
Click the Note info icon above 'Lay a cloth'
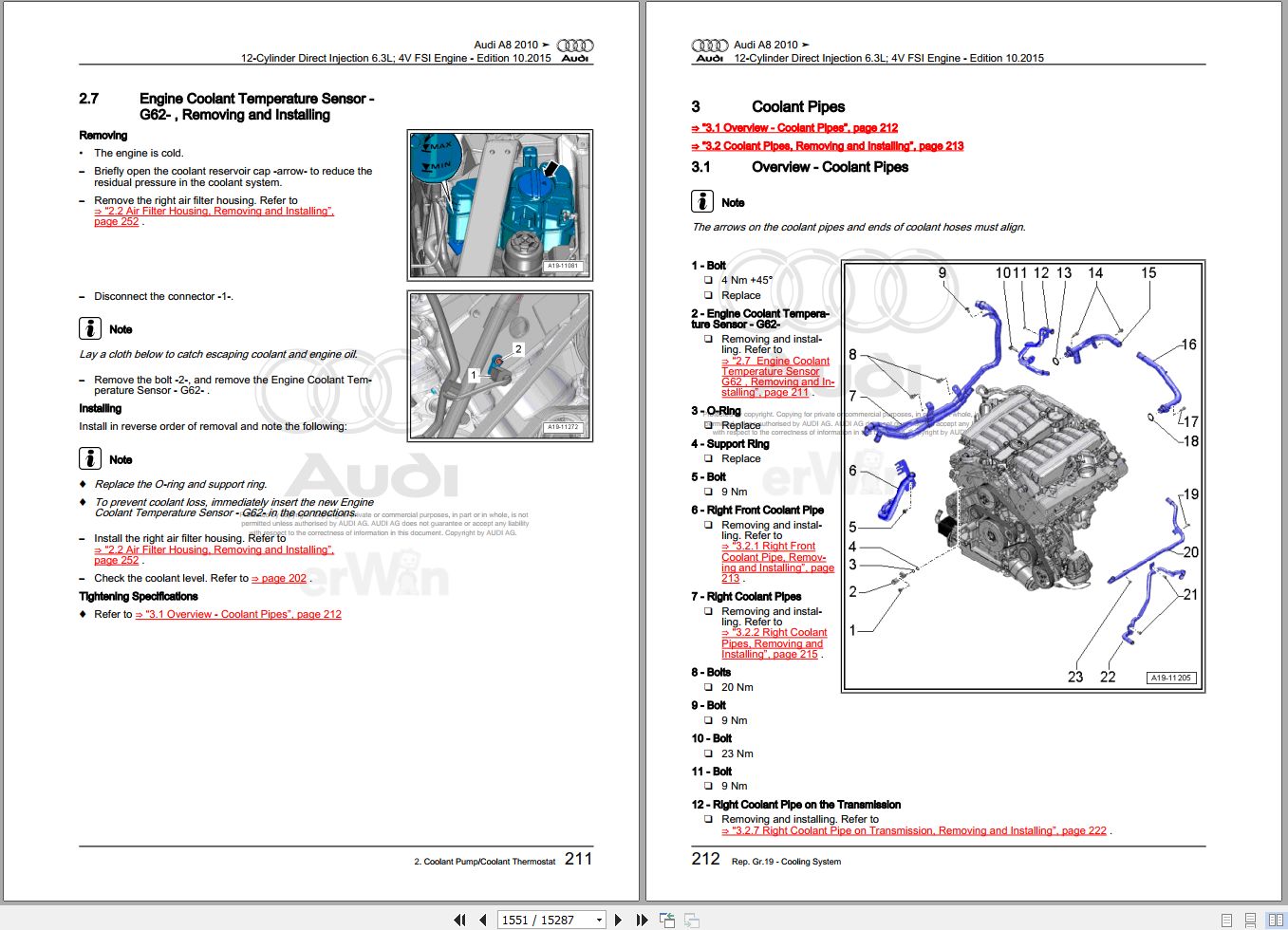tap(89, 328)
